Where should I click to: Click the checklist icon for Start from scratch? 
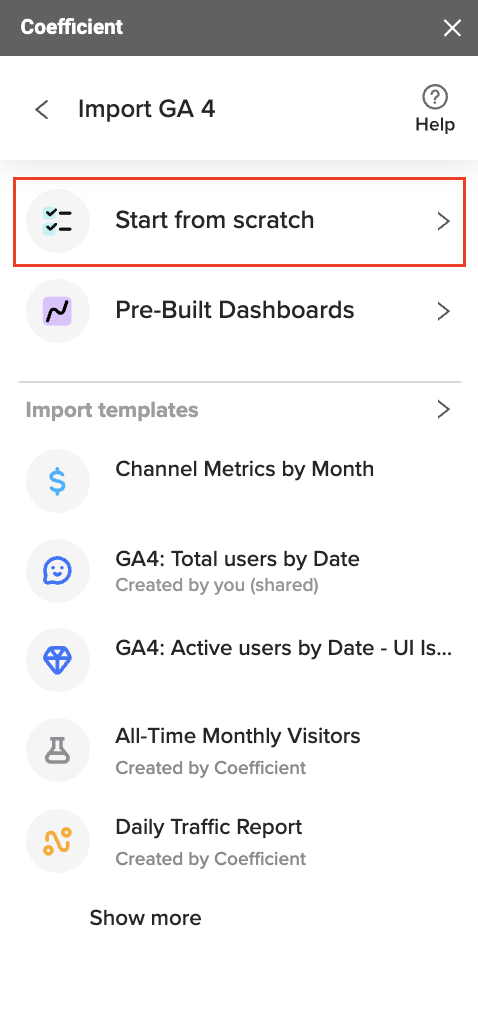[57, 221]
